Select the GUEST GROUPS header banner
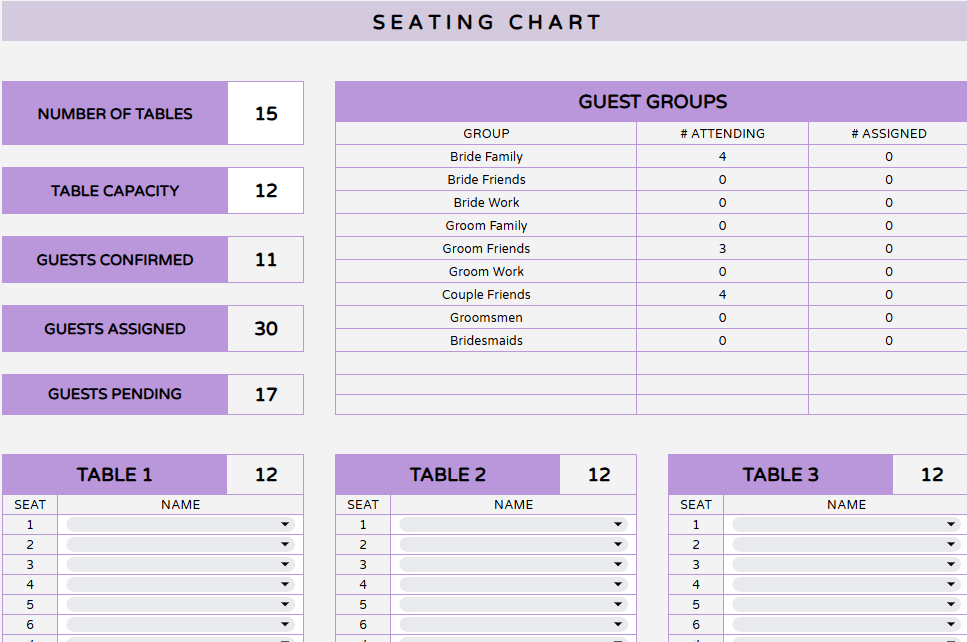The image size is (967, 642). click(650, 101)
